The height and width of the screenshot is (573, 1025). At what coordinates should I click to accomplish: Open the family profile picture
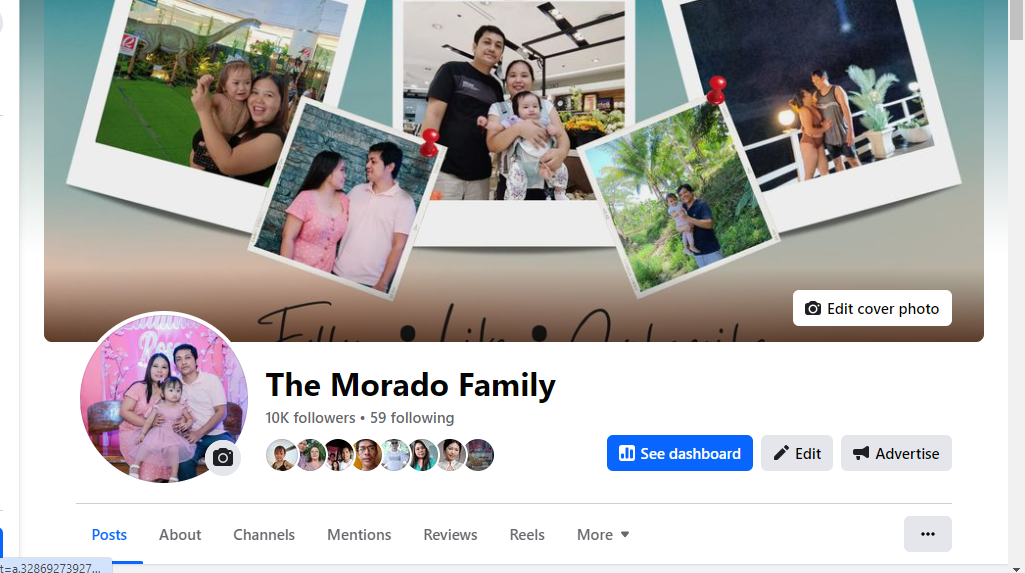pos(164,397)
